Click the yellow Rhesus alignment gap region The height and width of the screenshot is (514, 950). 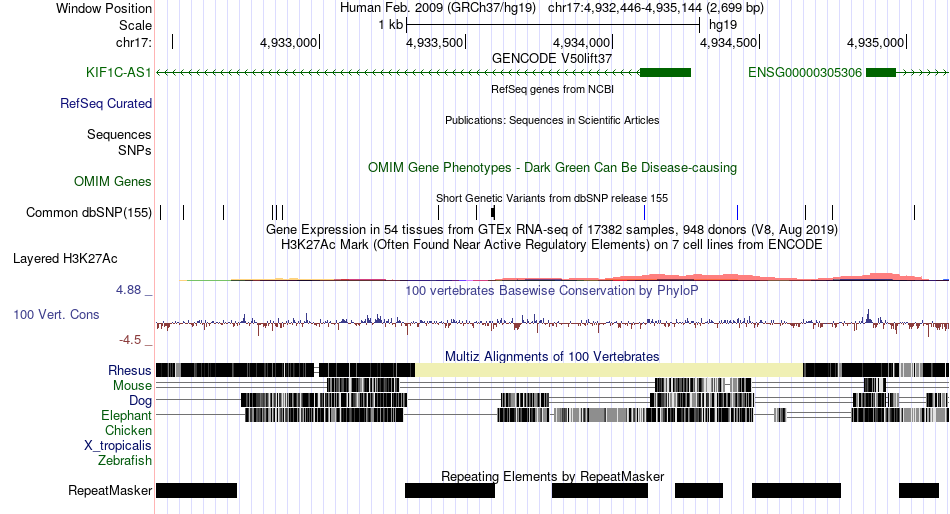(x=609, y=370)
